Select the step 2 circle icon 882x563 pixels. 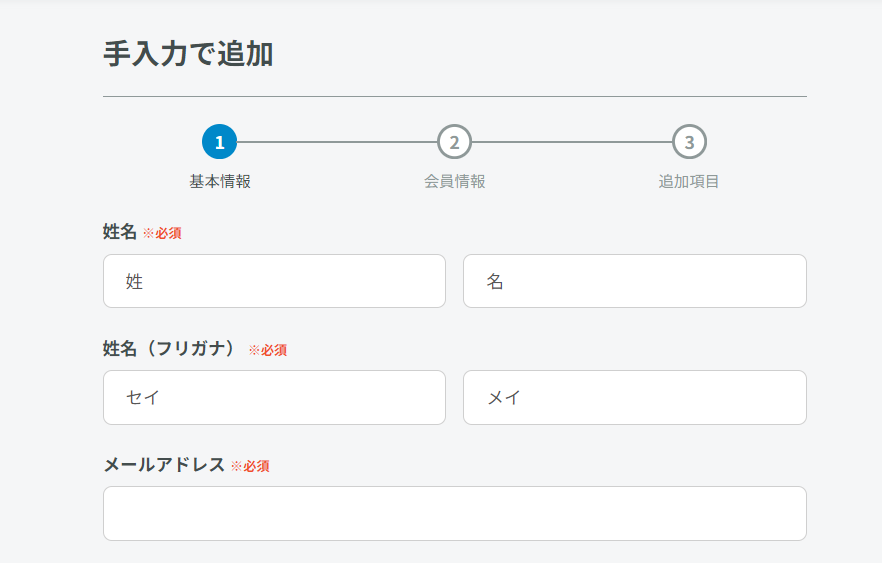point(454,142)
